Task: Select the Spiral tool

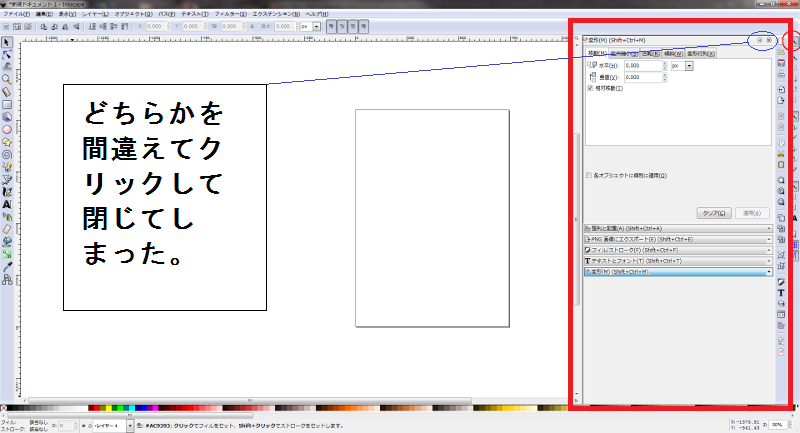Action: [x=7, y=155]
